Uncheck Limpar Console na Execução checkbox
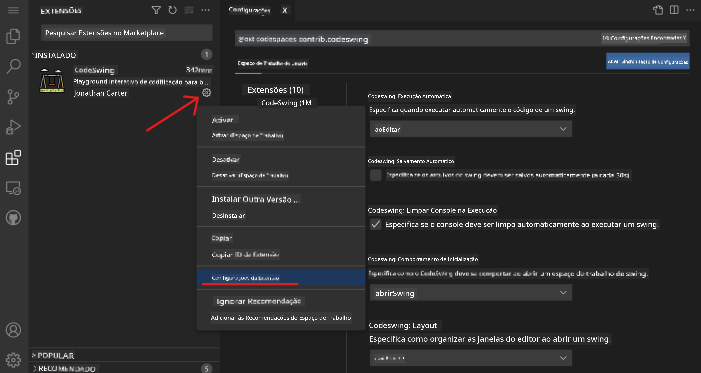This screenshot has height=373, width=701. pyautogui.click(x=376, y=224)
